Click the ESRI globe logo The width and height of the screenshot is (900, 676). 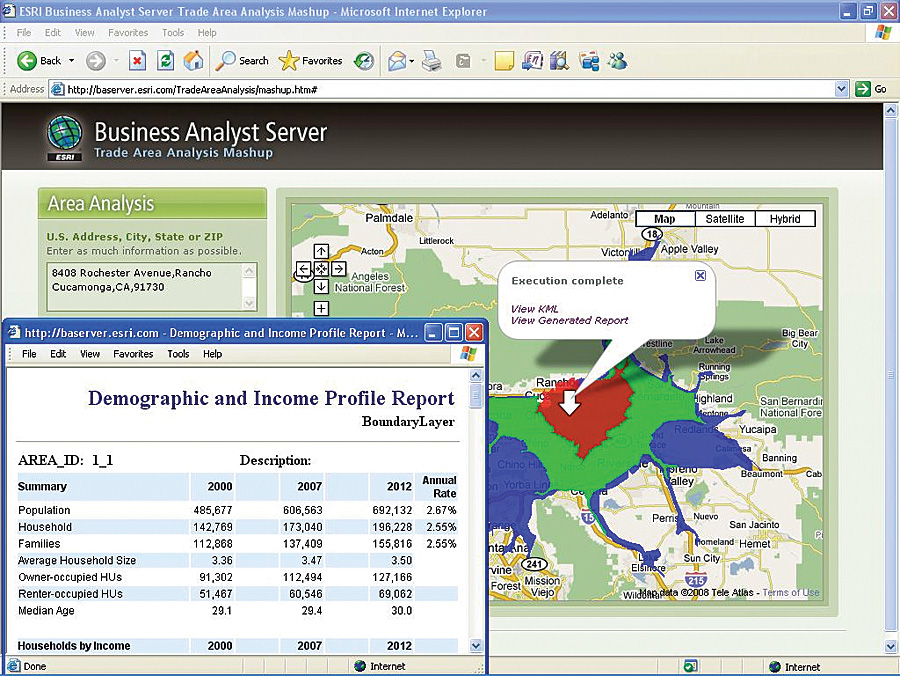(x=64, y=137)
